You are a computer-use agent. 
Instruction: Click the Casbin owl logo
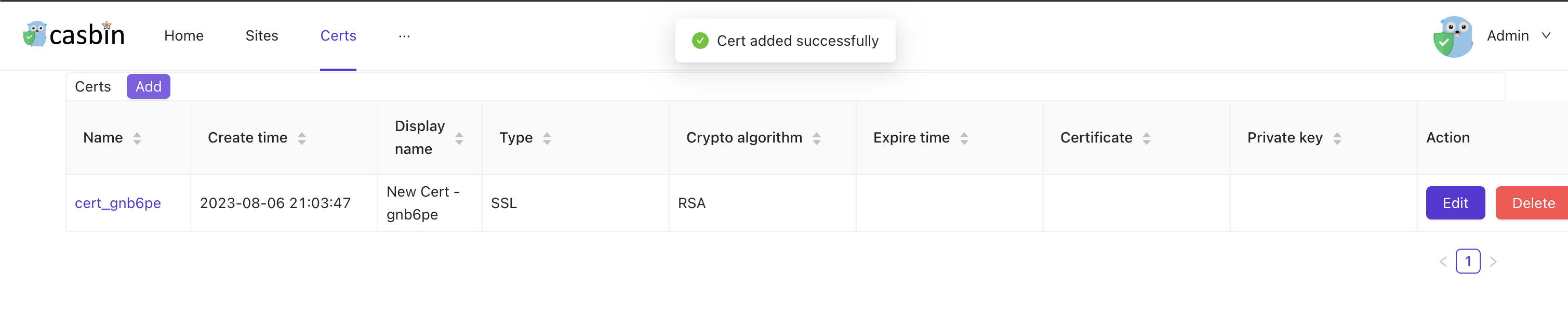[x=35, y=35]
